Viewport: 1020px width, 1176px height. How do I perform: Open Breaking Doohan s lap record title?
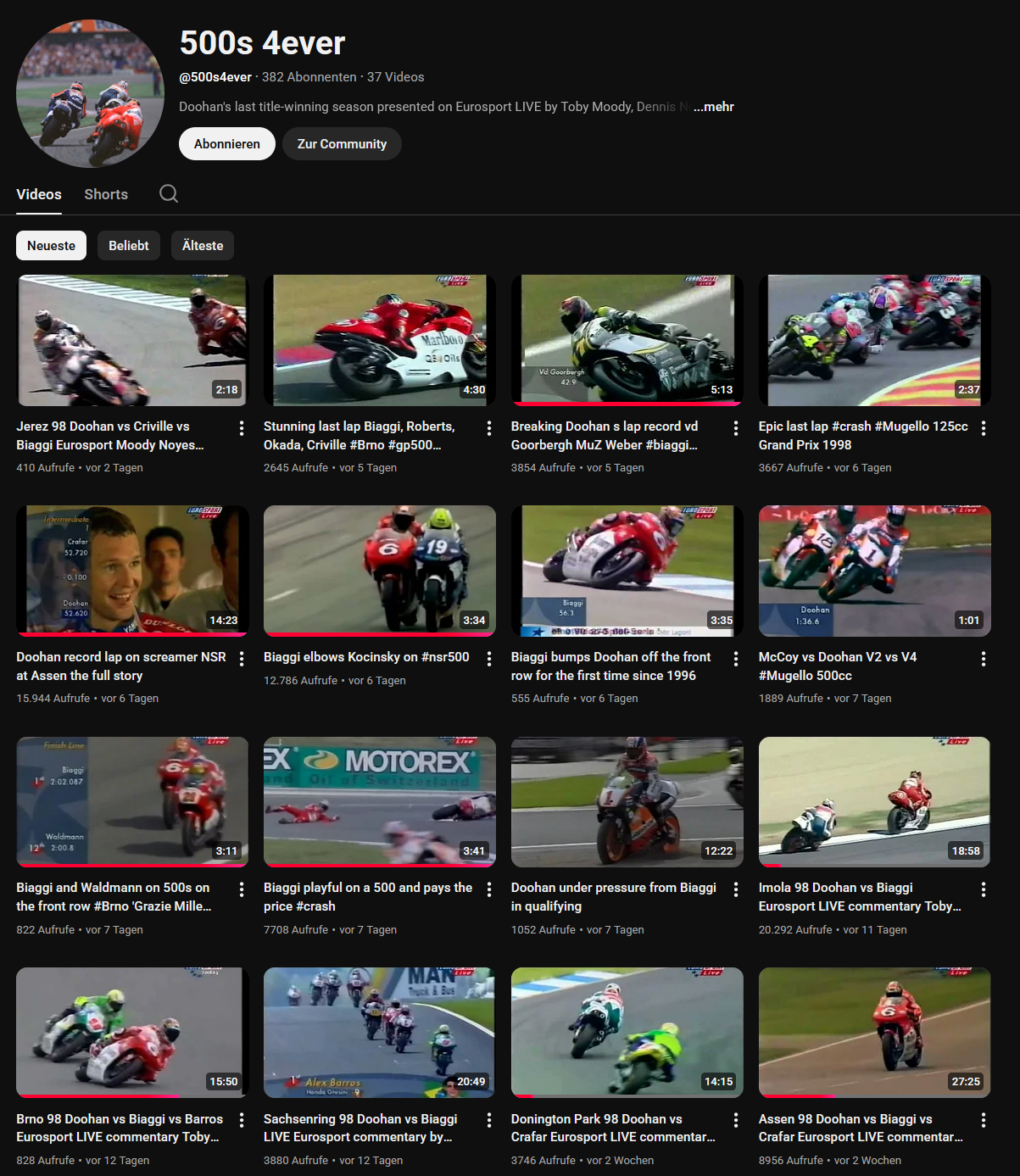point(605,436)
